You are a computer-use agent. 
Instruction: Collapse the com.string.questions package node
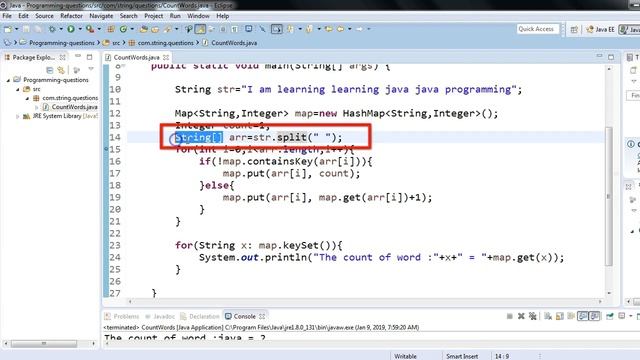pyautogui.click(x=27, y=98)
